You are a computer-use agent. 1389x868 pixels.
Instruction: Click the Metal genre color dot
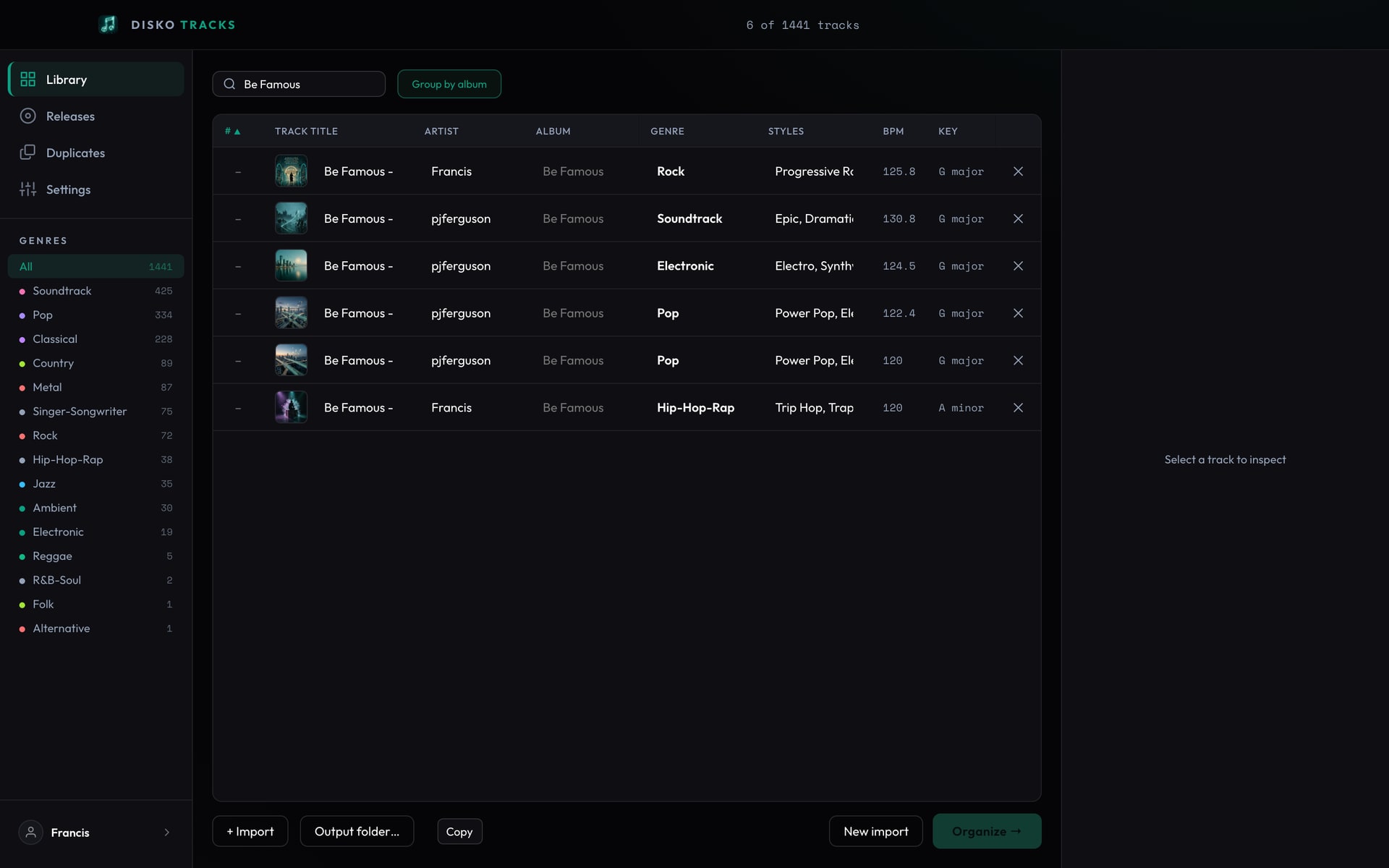coord(22,388)
